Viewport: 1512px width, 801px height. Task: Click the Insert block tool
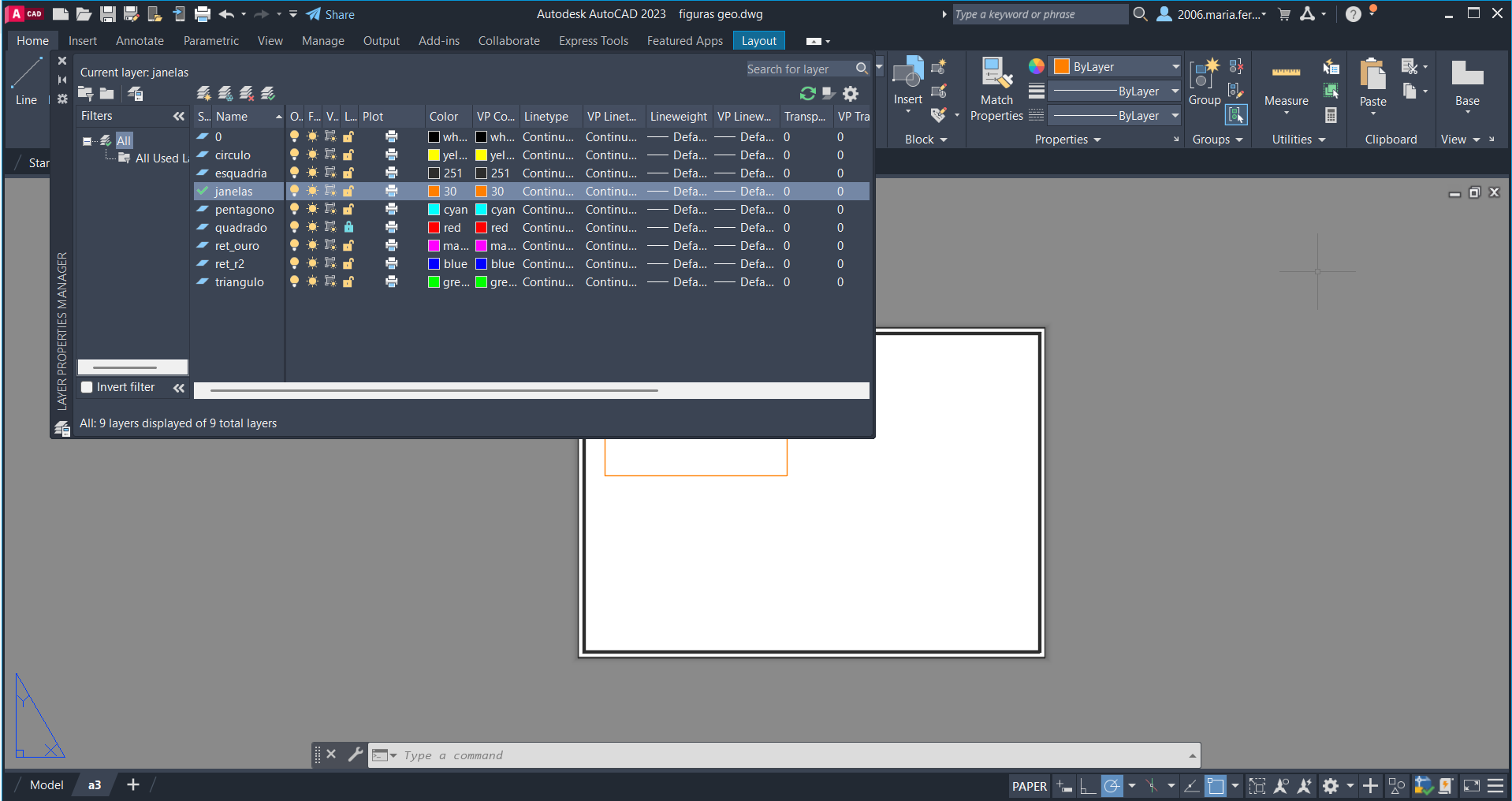(908, 82)
